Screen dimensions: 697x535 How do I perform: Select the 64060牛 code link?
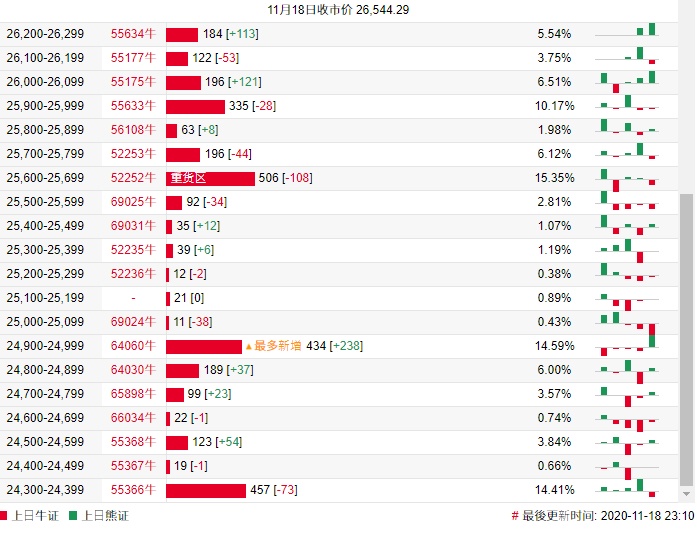133,346
